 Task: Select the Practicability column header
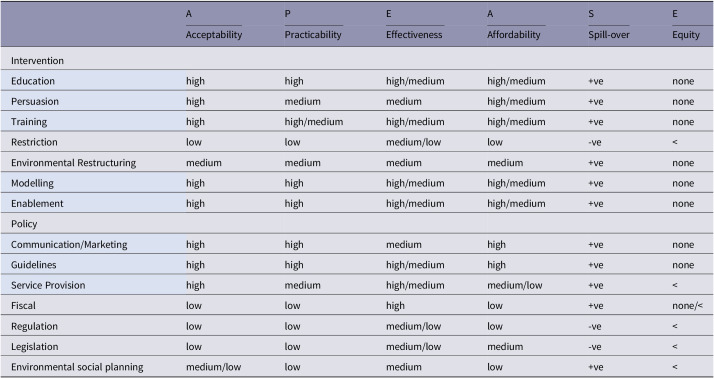tap(313, 35)
